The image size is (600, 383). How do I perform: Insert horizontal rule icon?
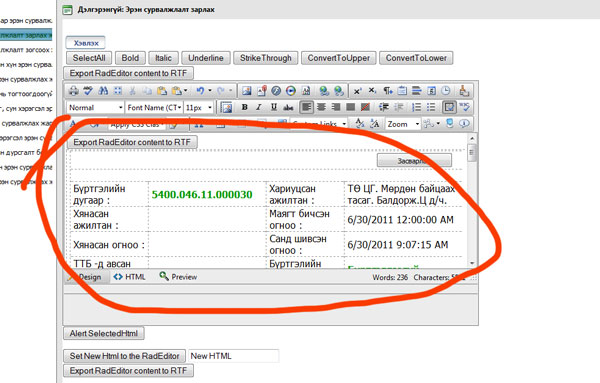[416, 91]
